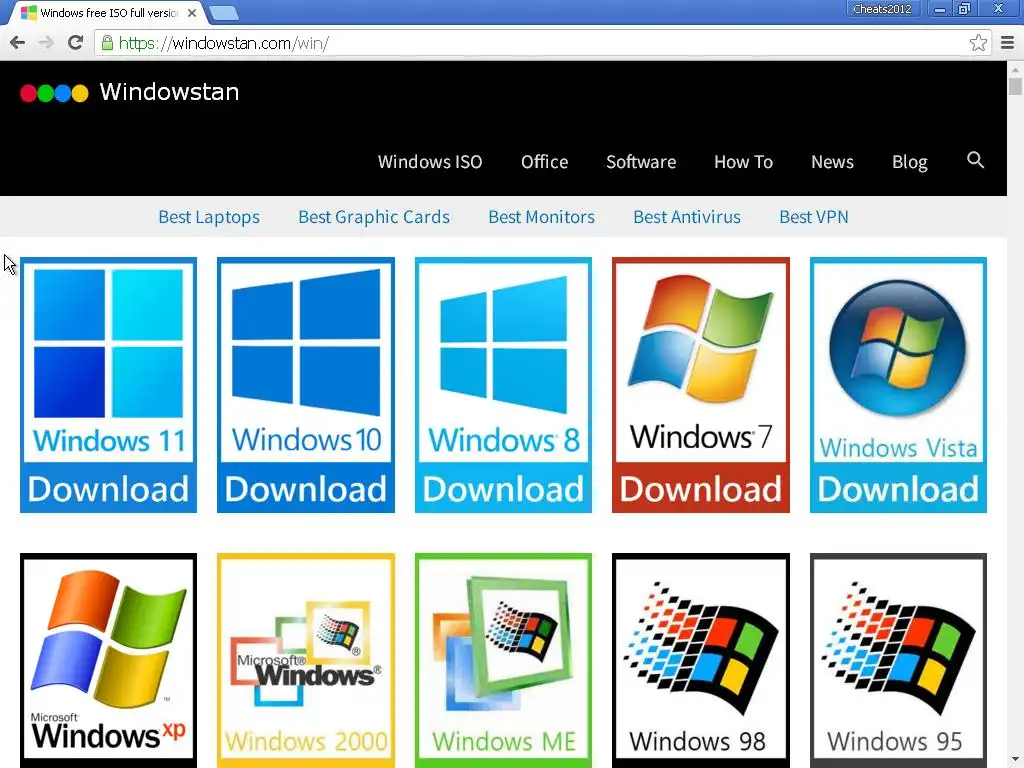Click the scrollbar up arrow
Viewport: 1024px width, 768px height.
point(1015,69)
